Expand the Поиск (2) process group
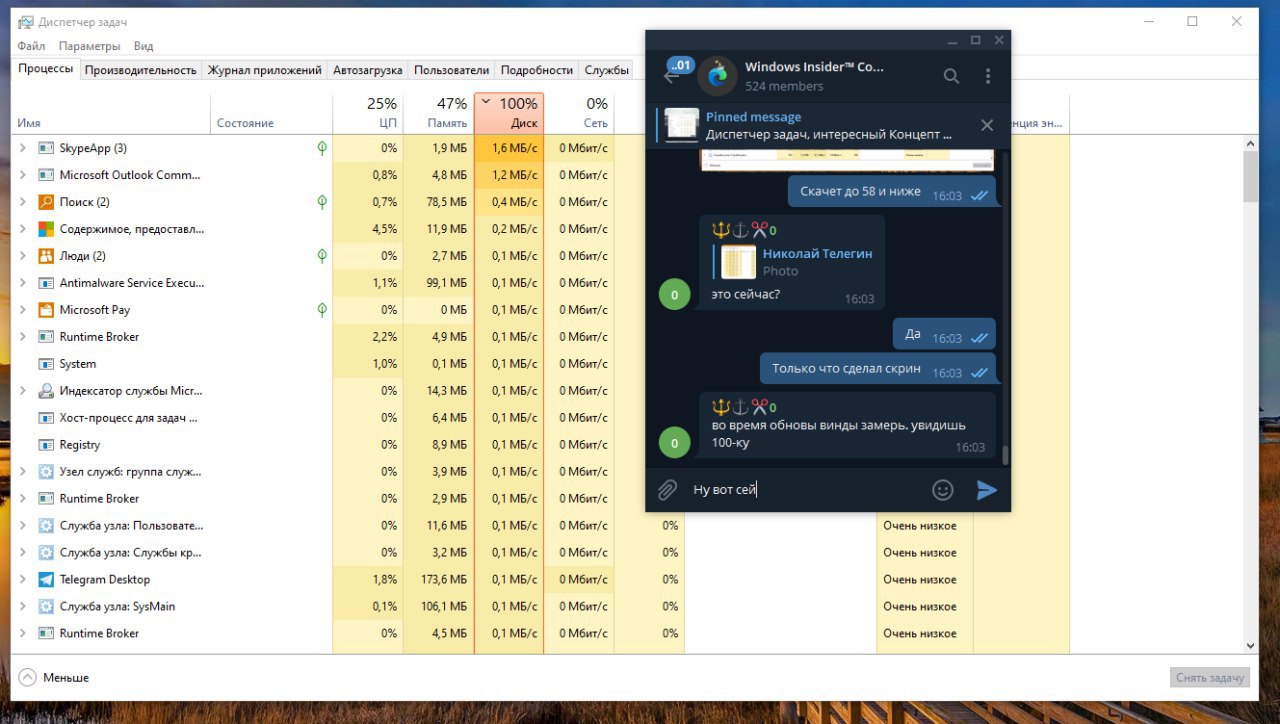This screenshot has height=724, width=1280. [23, 202]
